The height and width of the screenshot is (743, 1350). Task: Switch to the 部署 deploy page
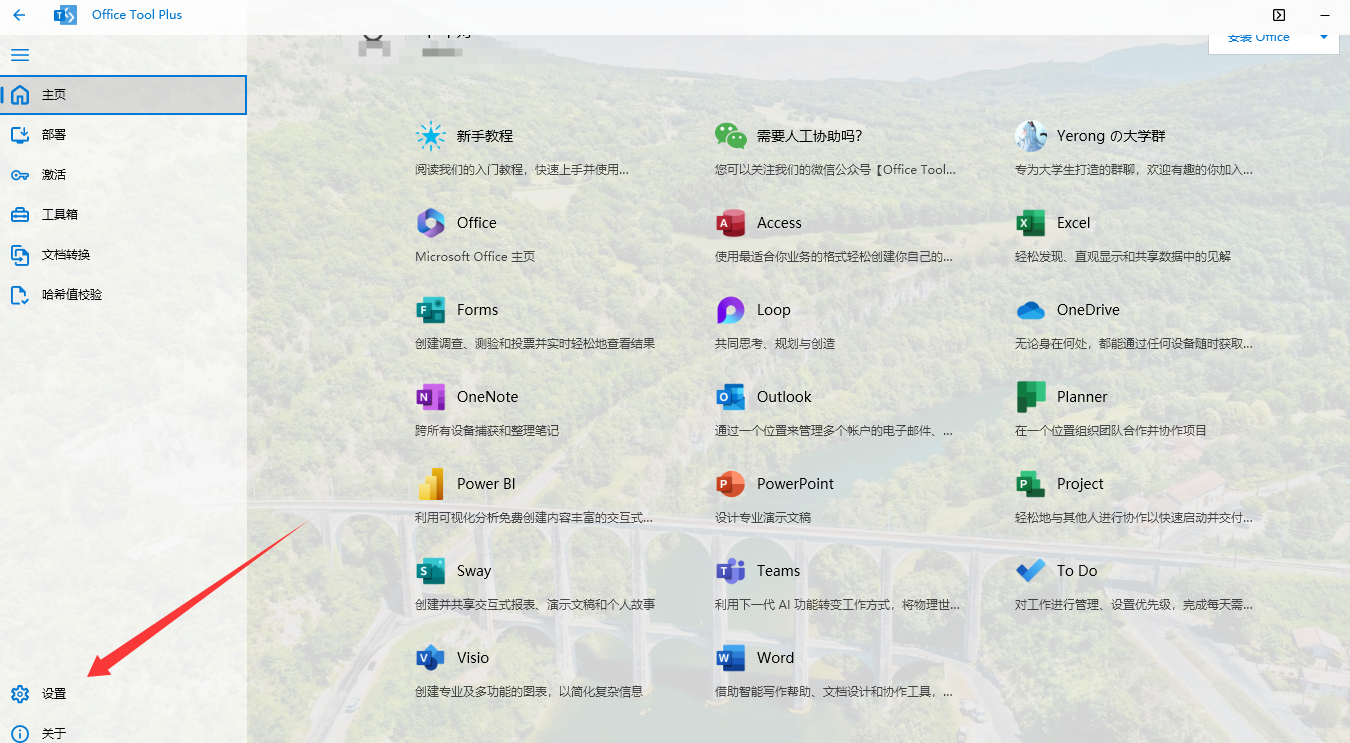pyautogui.click(x=124, y=135)
